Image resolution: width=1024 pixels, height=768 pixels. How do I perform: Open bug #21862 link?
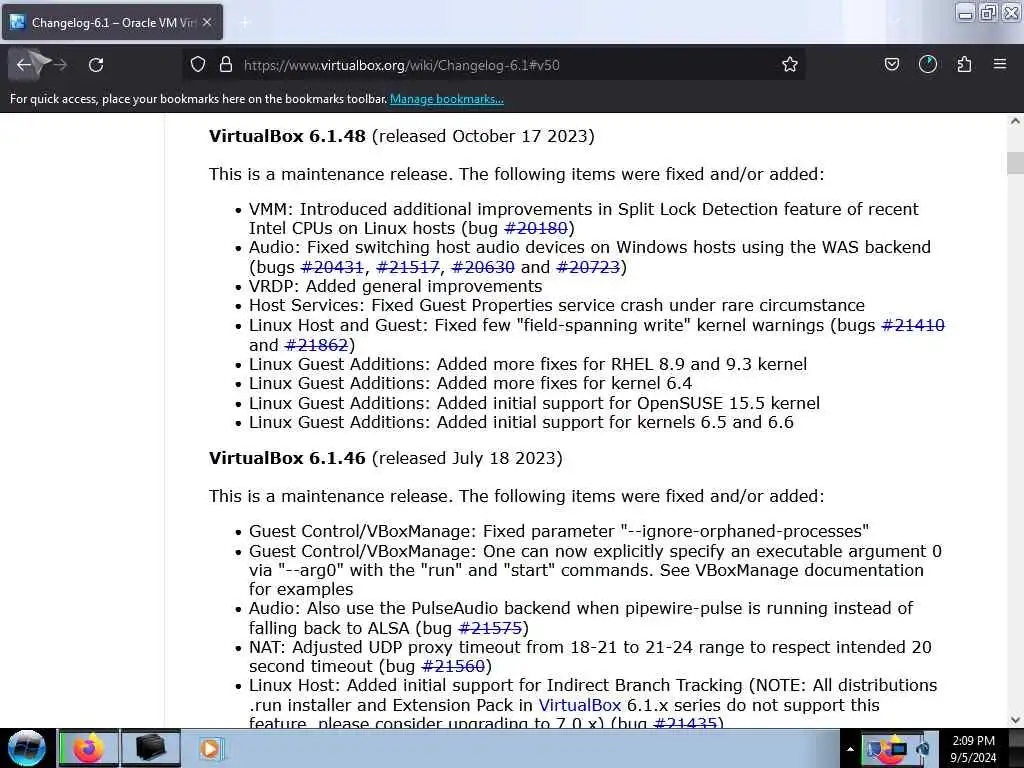(x=317, y=345)
